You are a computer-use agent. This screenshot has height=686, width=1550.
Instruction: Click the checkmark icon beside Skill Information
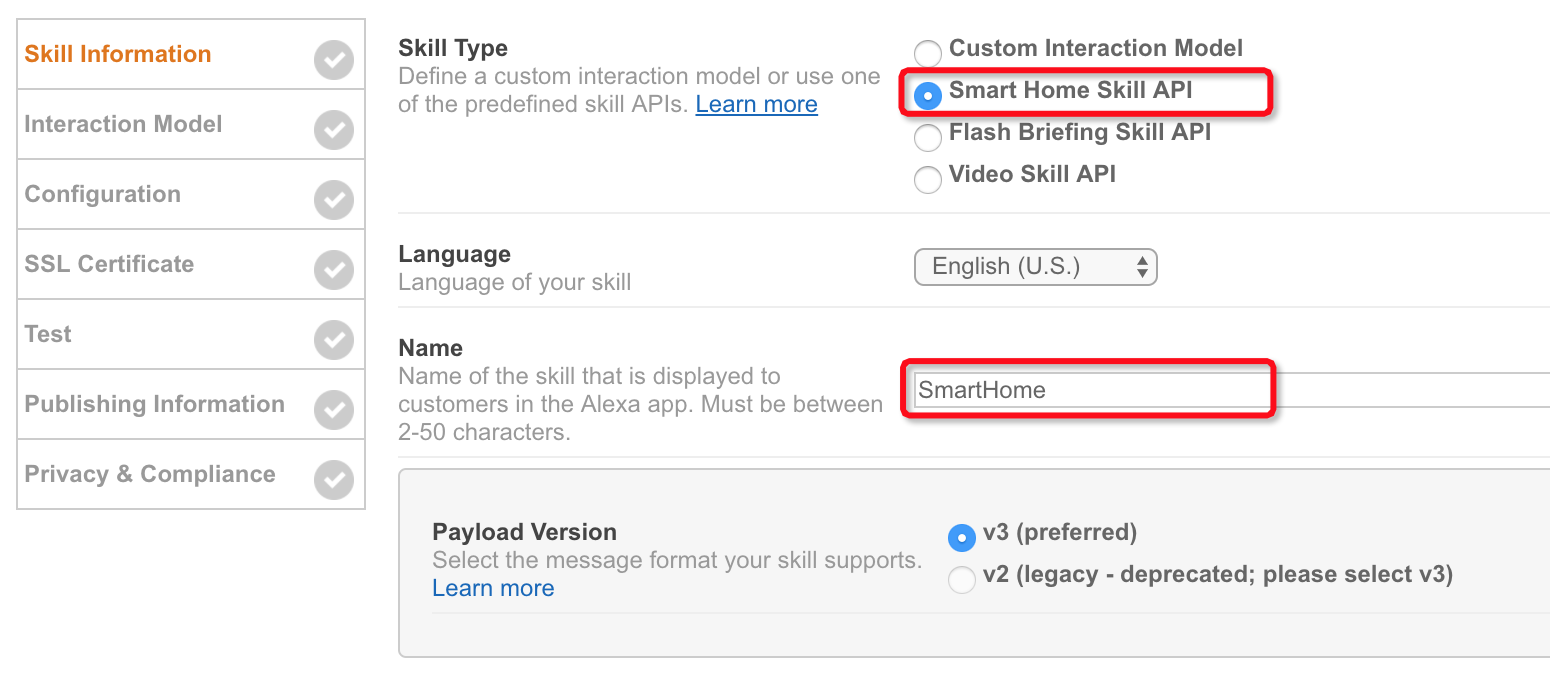(x=333, y=60)
